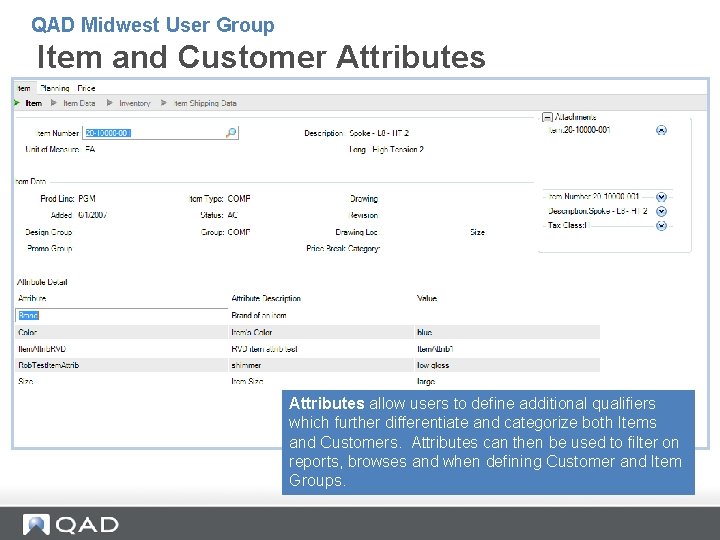Image resolution: width=720 pixels, height=540 pixels.
Task: Click the Item Number lookup magnifier icon
Action: coord(231,133)
